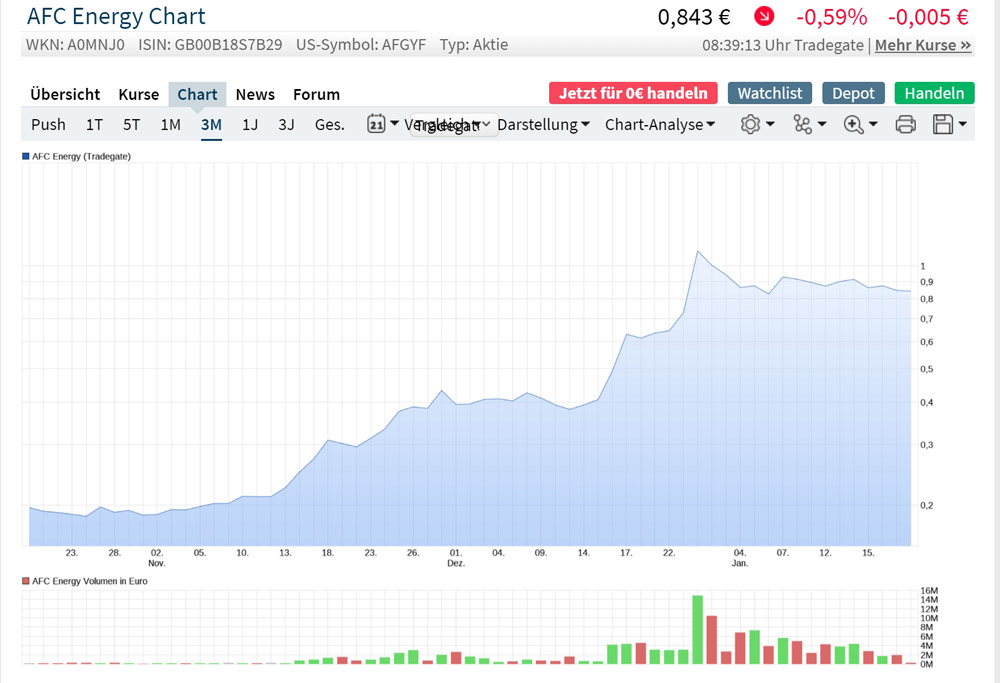Click the -0,005 € change value
Viewport: 1000px width, 683px height.
928,17
